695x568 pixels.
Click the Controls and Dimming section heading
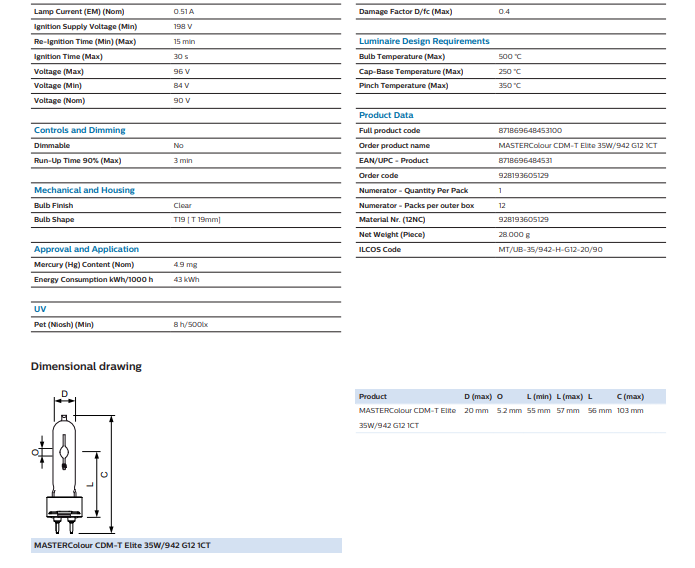pyautogui.click(x=79, y=130)
